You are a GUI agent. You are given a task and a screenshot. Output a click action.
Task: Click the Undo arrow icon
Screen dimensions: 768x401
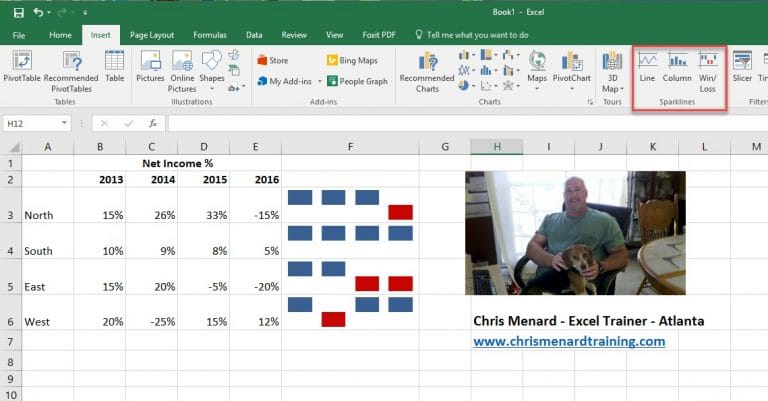(38, 12)
